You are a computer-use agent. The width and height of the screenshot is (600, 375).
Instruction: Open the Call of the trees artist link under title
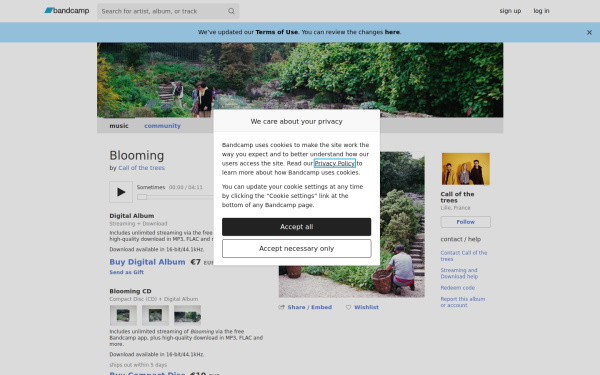(142, 168)
